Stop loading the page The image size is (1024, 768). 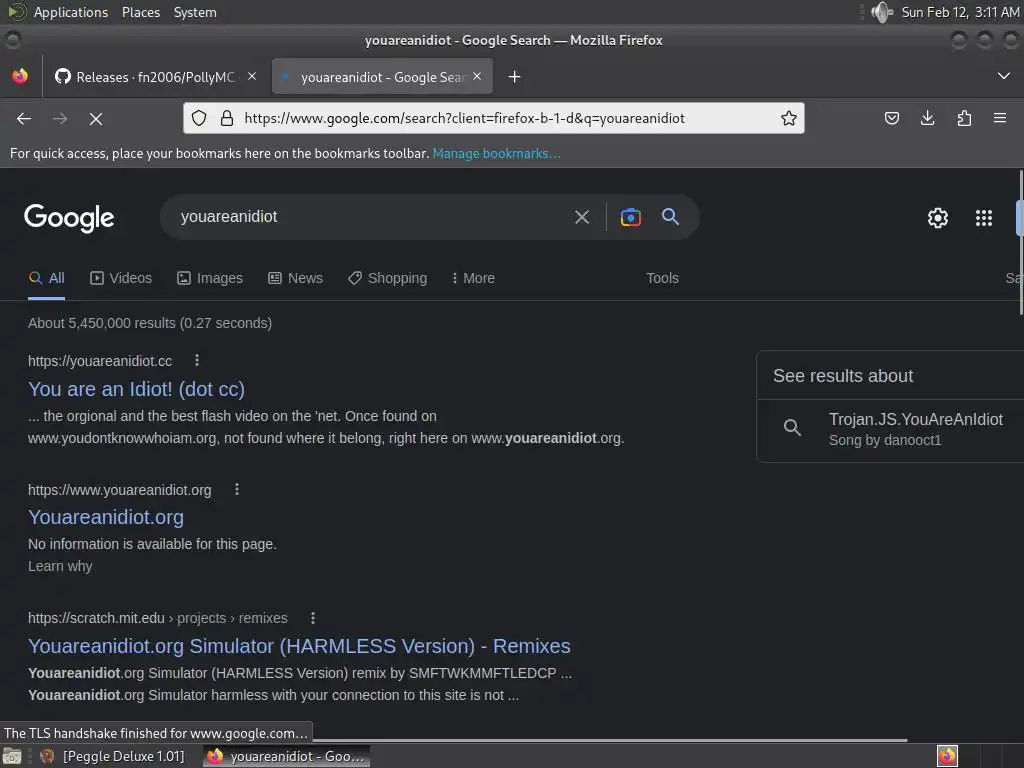coord(96,119)
